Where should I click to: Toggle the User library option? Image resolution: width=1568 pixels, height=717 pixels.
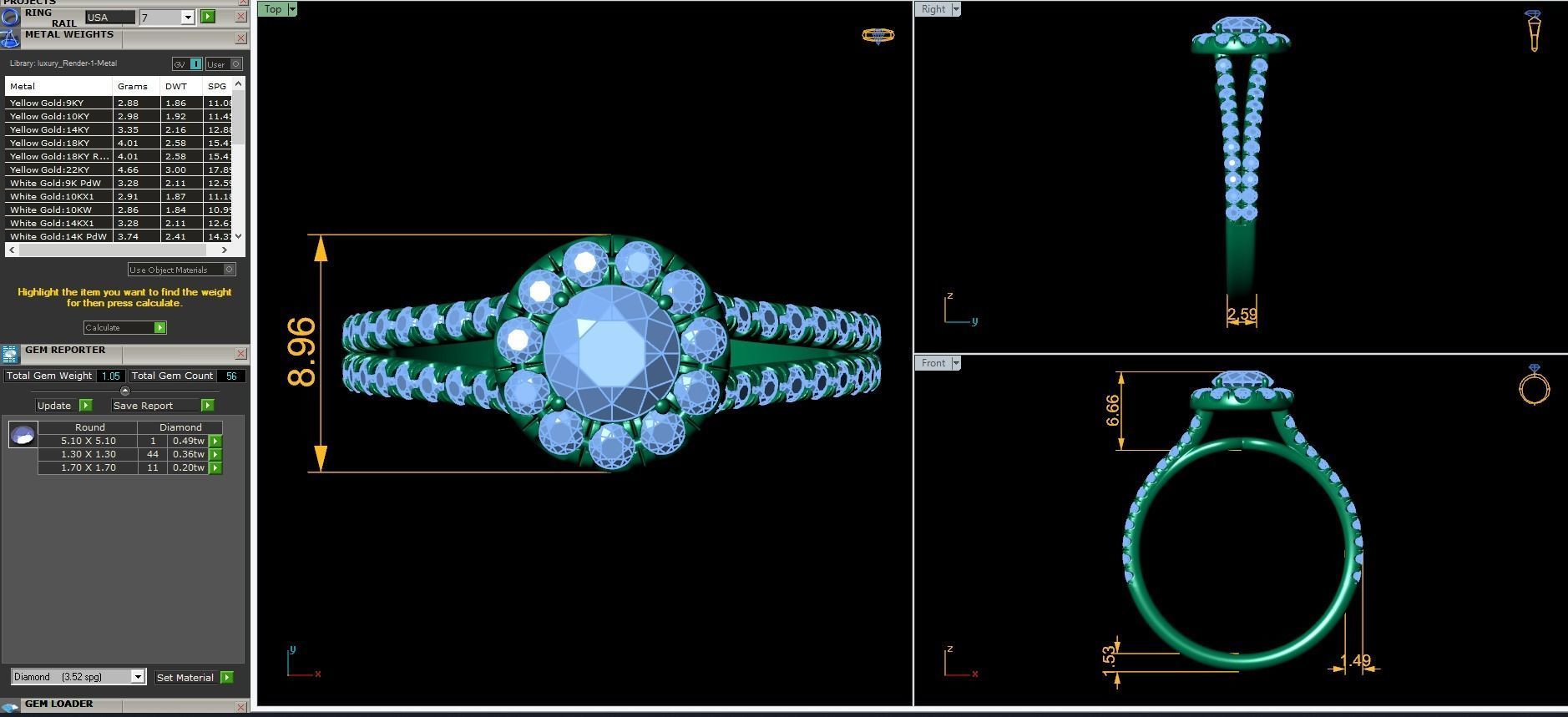(224, 64)
